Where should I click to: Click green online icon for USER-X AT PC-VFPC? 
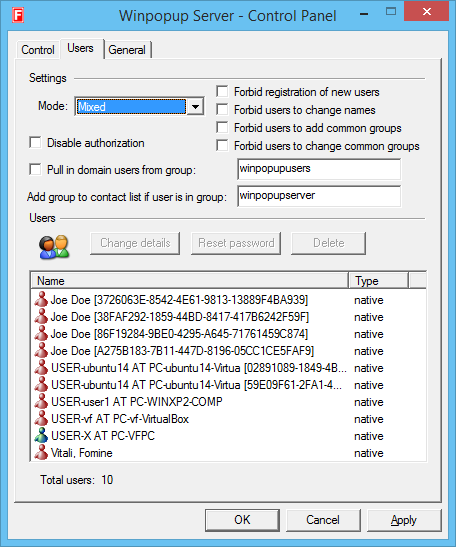pyautogui.click(x=41, y=435)
